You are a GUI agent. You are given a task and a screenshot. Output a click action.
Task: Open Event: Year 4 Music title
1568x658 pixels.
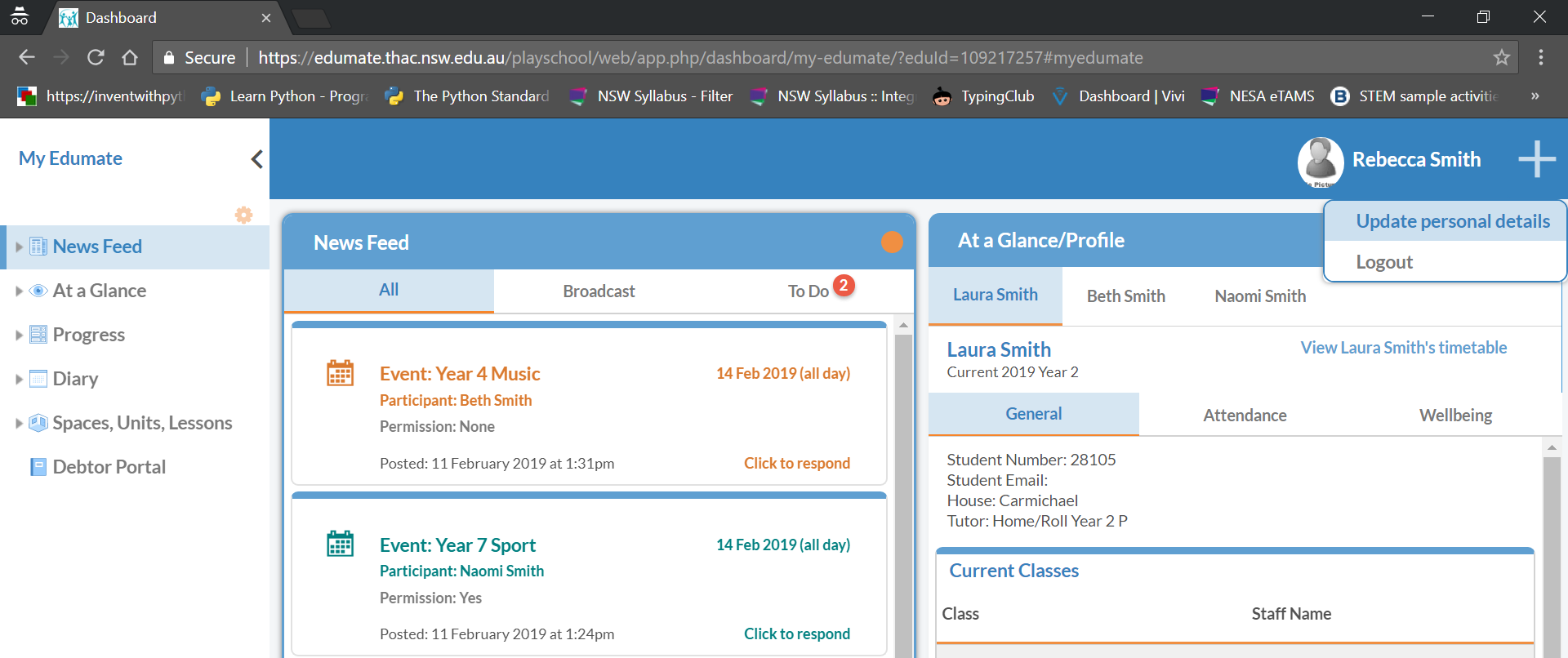point(460,374)
